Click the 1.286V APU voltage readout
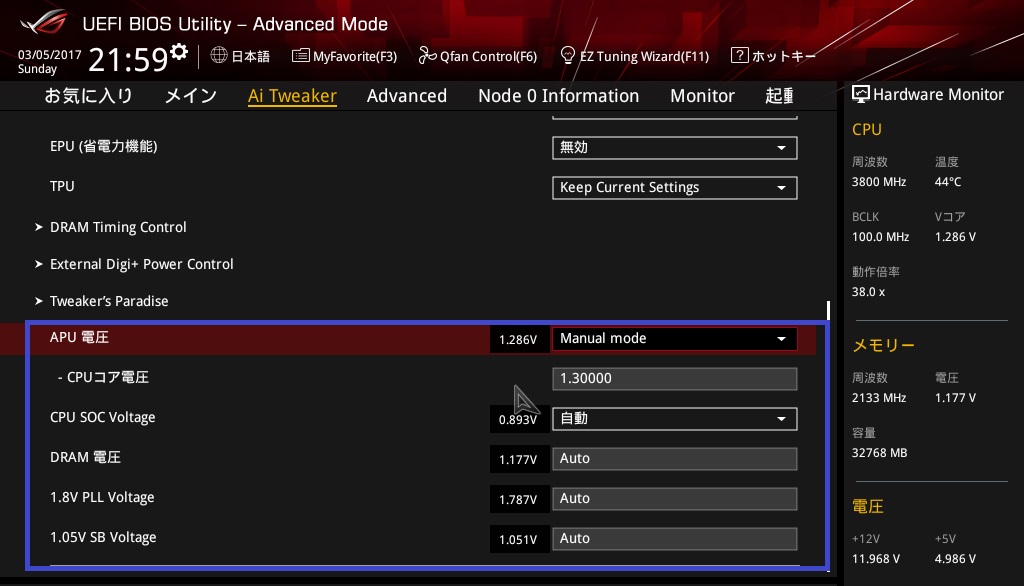The image size is (1024, 586). pos(518,340)
